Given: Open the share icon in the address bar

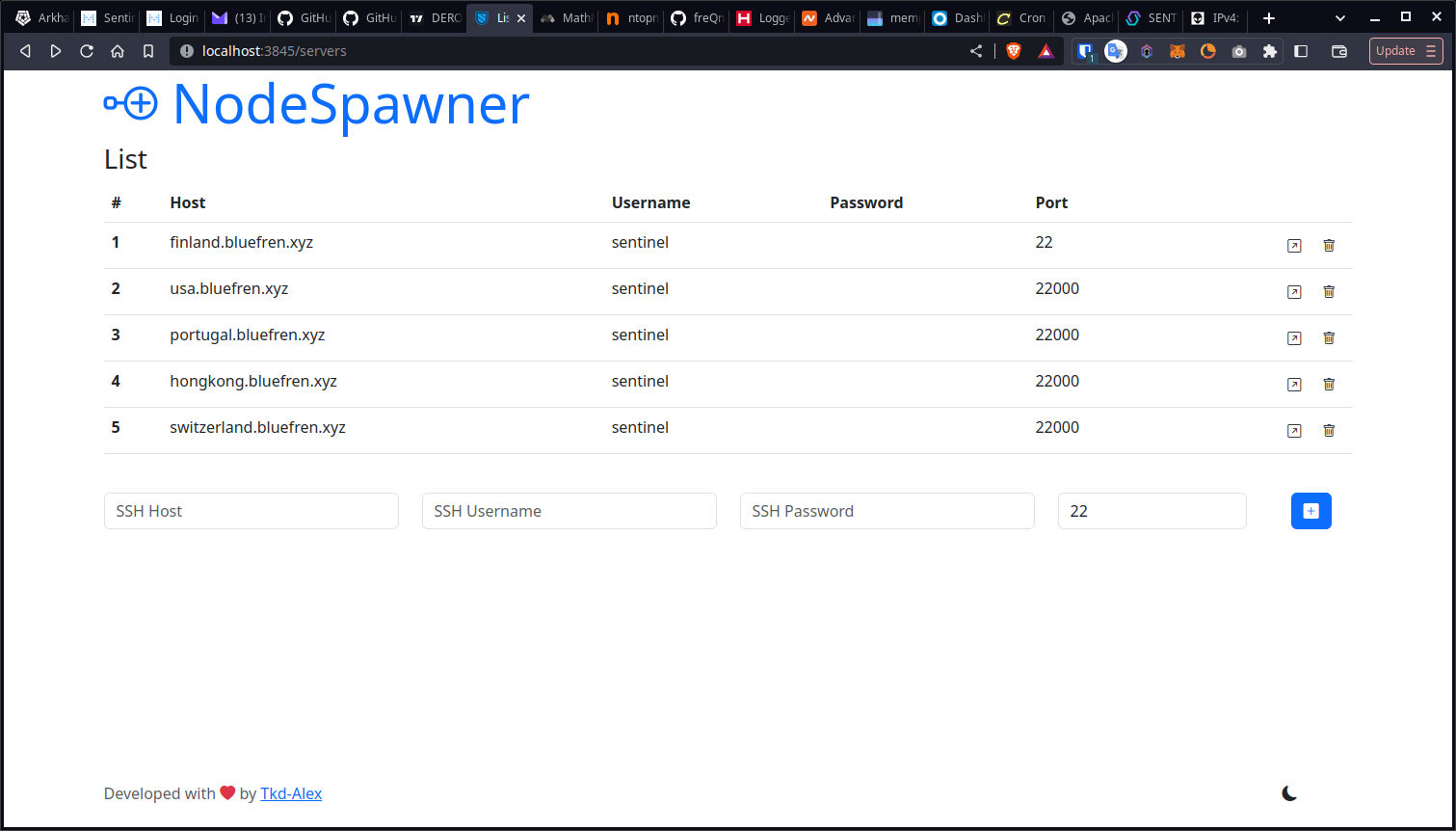Looking at the screenshot, I should [976, 50].
